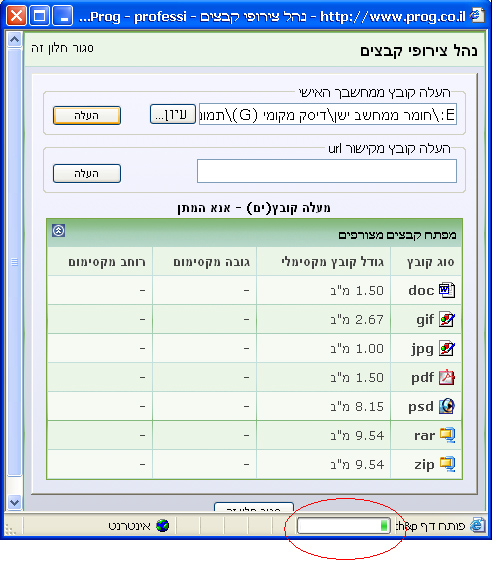Click the rar archive file icon
Image resolution: width=501 pixels, height=573 pixels.
(447, 435)
